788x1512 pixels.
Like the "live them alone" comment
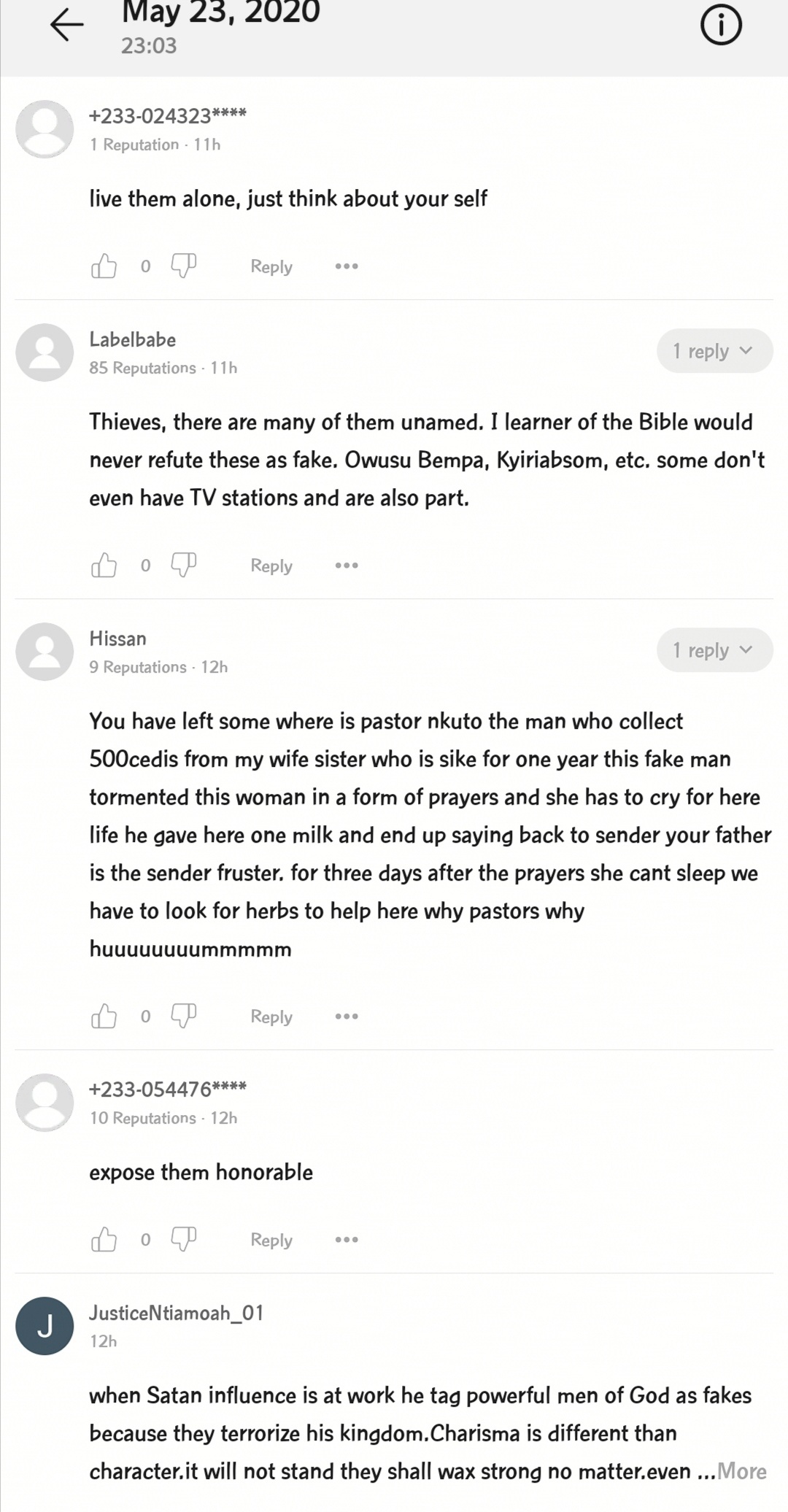(x=104, y=266)
